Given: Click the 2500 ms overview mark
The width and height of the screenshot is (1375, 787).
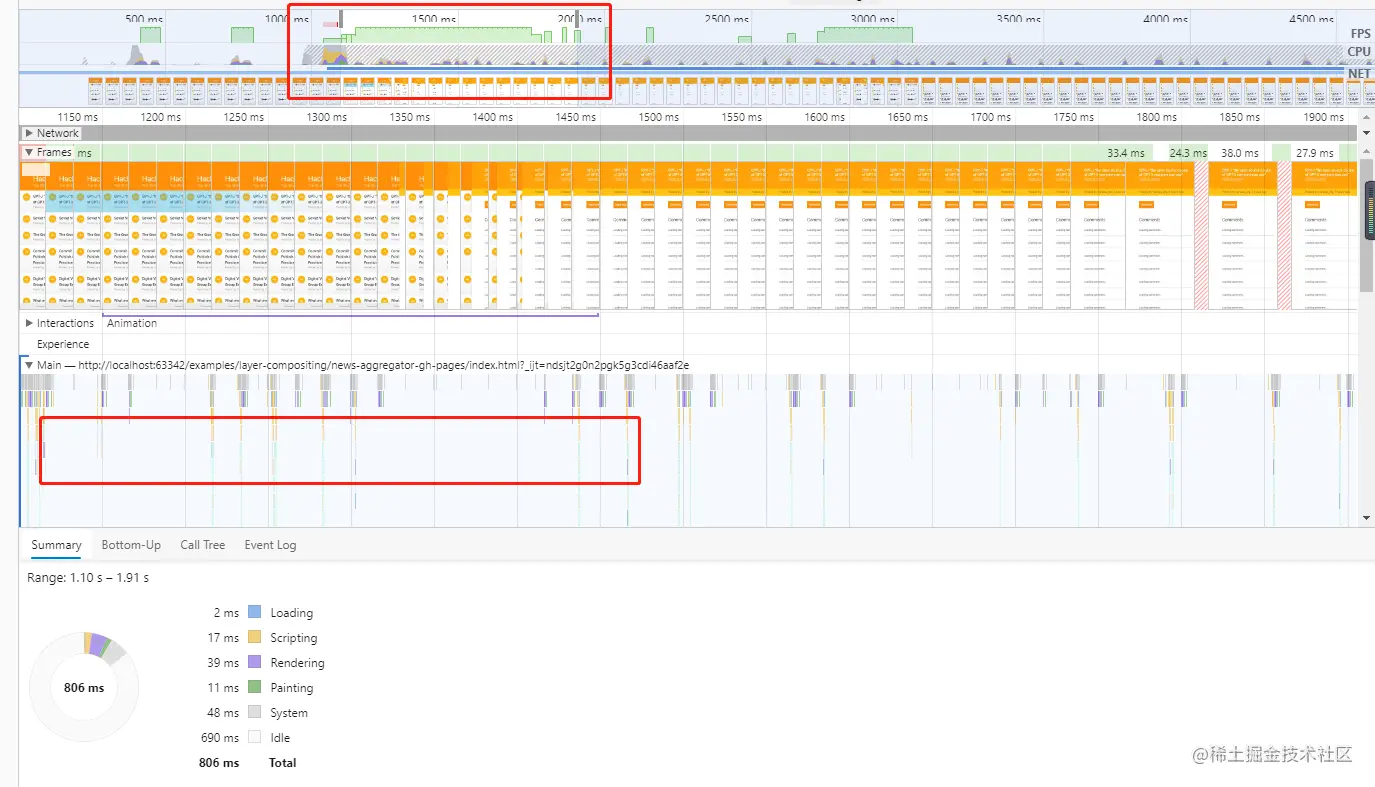Looking at the screenshot, I should point(726,19).
